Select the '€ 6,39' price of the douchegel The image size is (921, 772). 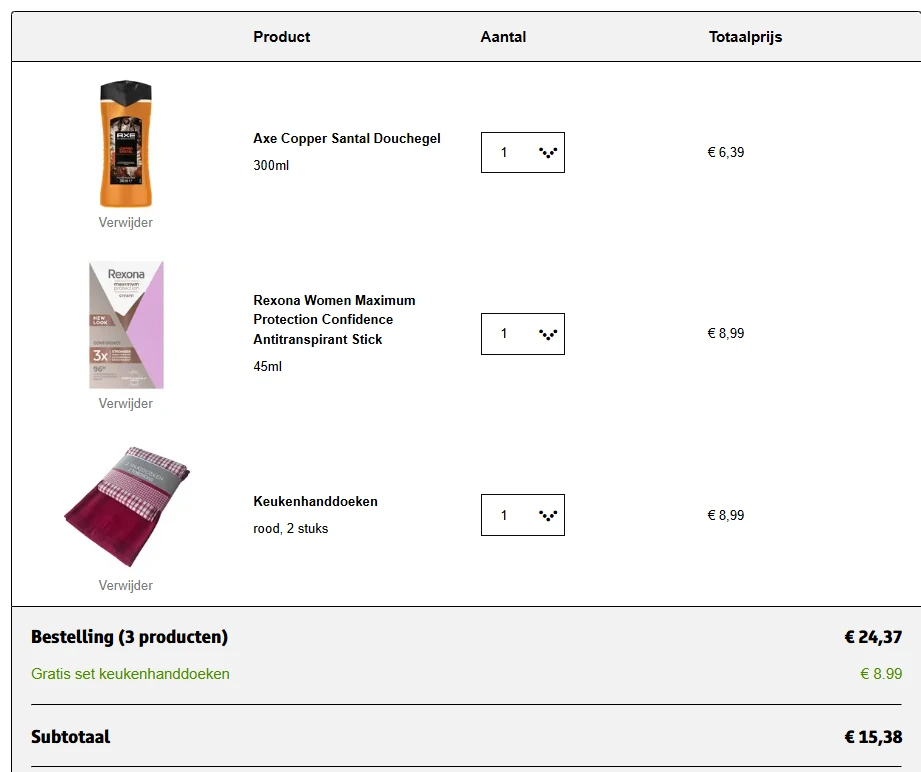725,152
